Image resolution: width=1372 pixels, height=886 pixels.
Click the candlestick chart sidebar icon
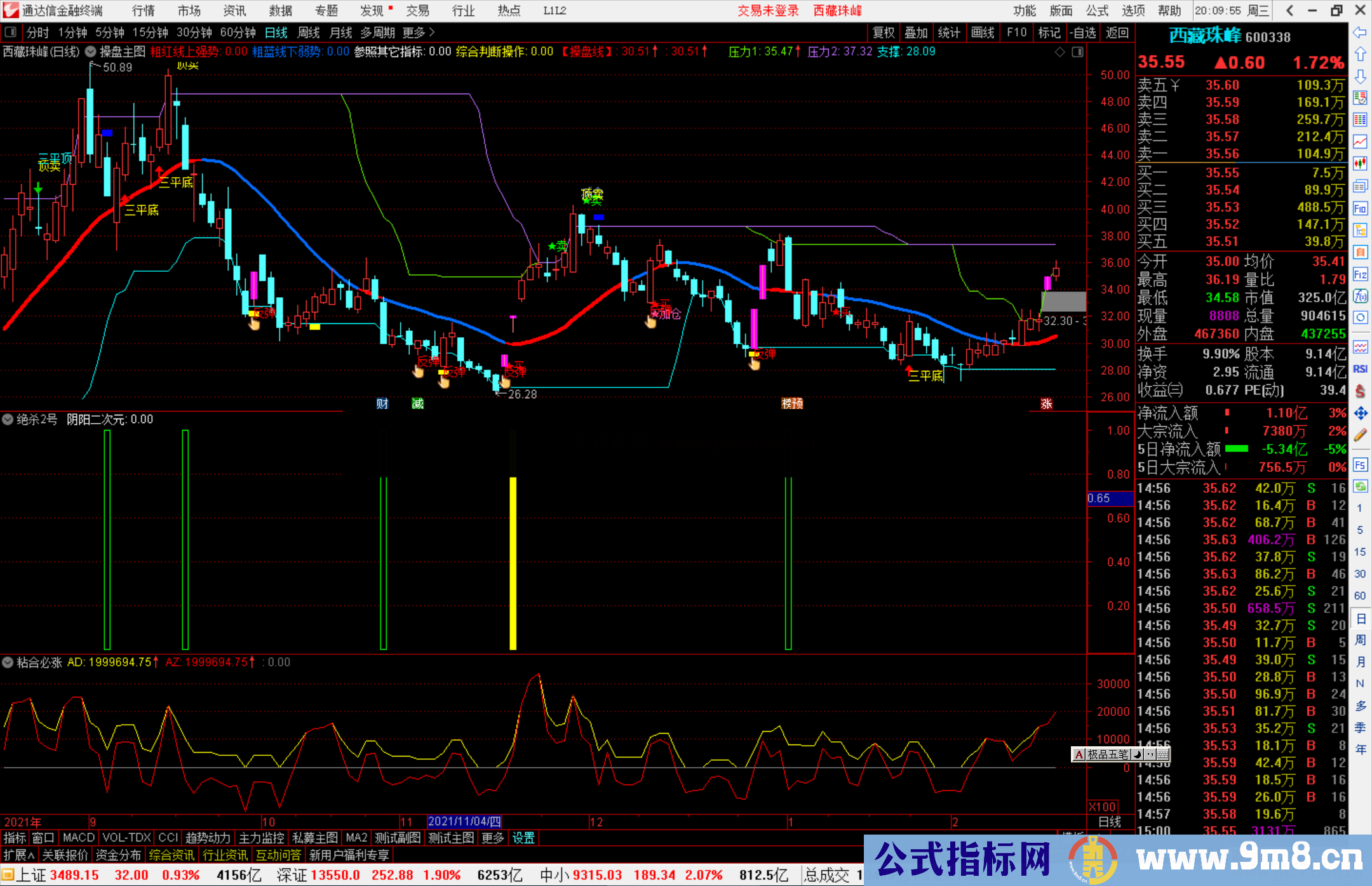tap(1360, 163)
